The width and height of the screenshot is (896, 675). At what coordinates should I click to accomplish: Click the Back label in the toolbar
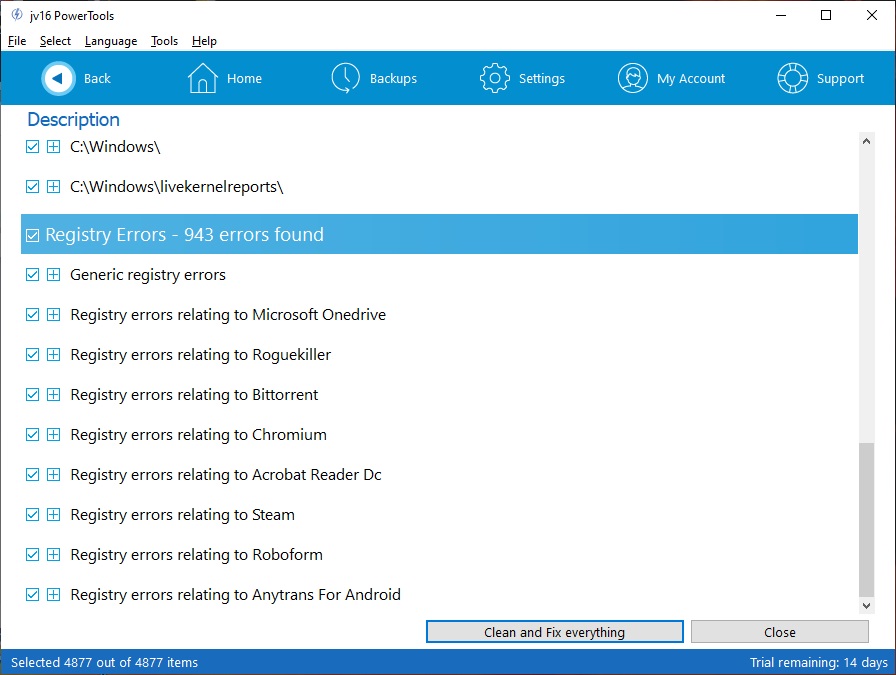coord(97,78)
